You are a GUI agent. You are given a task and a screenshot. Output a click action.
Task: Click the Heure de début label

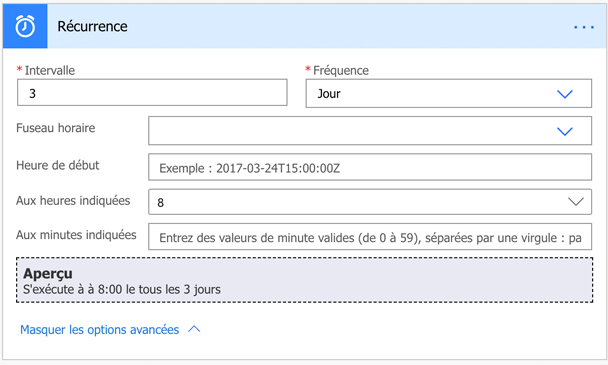coord(57,165)
